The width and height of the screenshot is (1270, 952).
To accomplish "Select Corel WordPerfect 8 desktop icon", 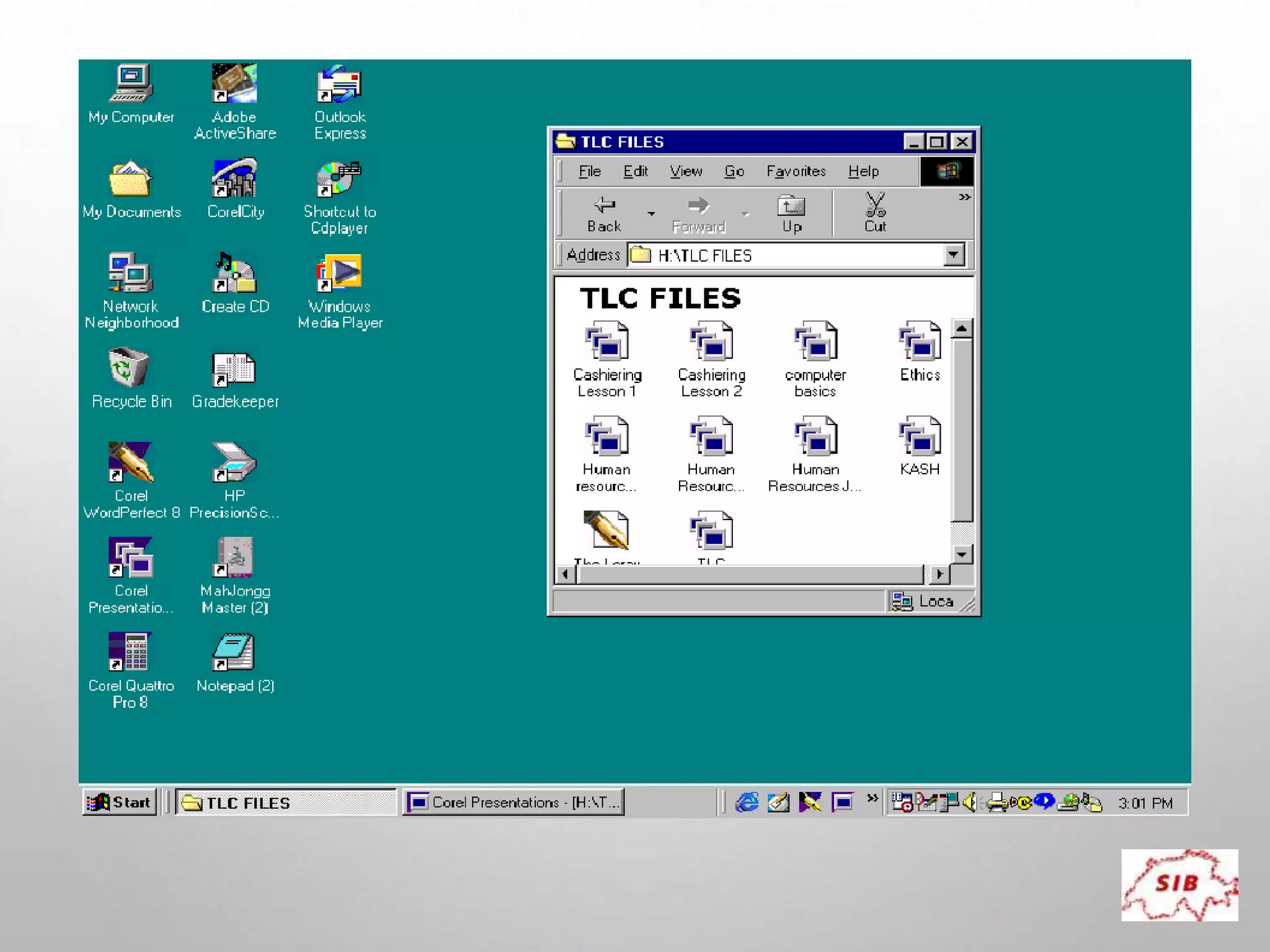I will (130, 463).
